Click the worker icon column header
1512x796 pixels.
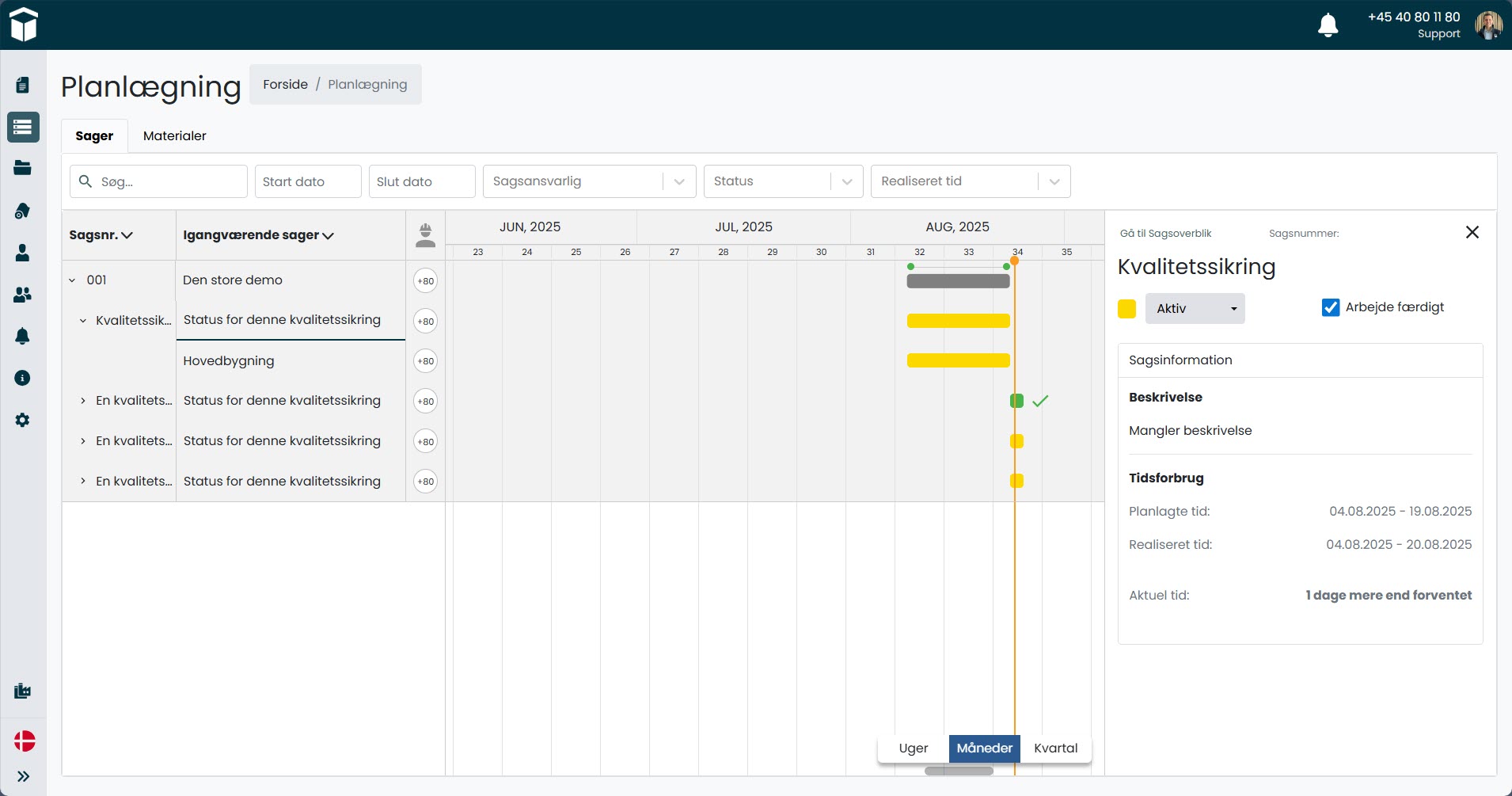tap(425, 235)
